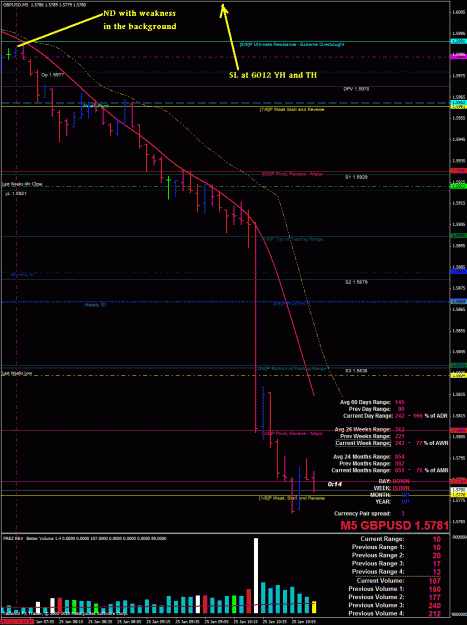This screenshot has height=625, width=467.
Task: Click the 'Previous Volume 1:' label
Action: click(376, 589)
